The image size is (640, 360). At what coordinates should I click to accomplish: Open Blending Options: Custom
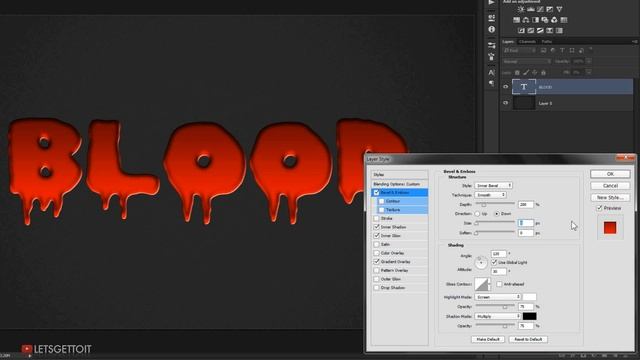pyautogui.click(x=400, y=184)
